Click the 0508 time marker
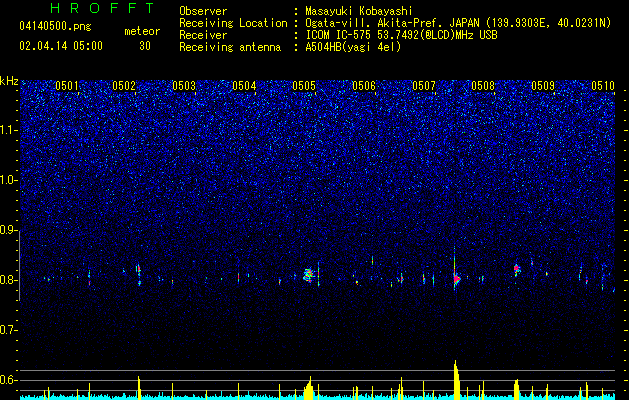Image resolution: width=629 pixels, height=400 pixels. pyautogui.click(x=483, y=86)
